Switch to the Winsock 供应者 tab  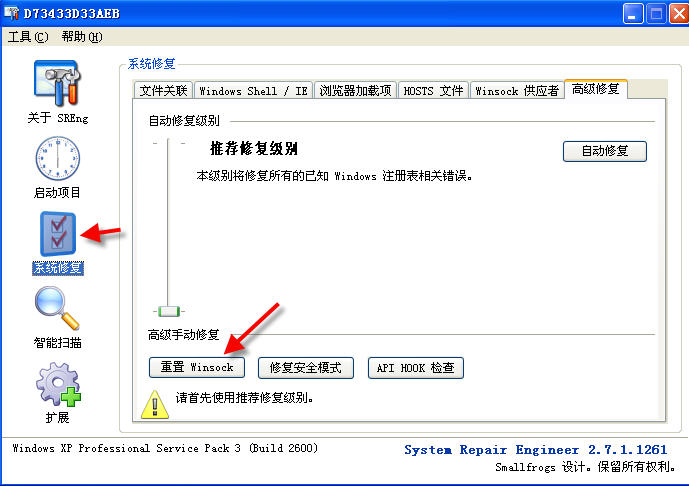point(517,91)
